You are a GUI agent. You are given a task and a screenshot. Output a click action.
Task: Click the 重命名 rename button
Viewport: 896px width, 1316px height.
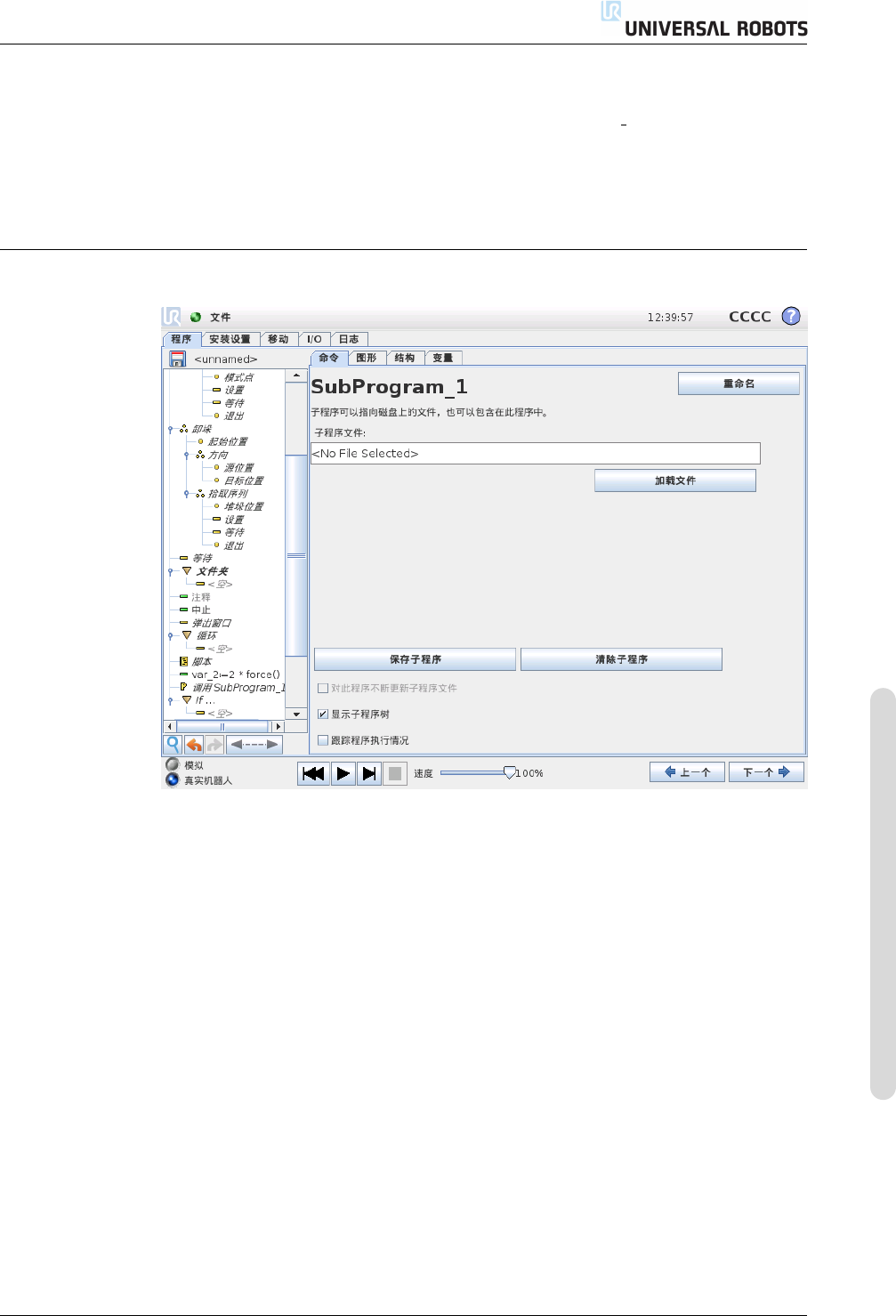739,383
